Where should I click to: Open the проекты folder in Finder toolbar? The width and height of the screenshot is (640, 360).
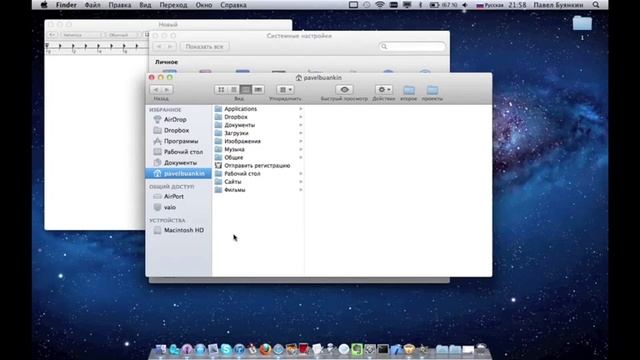pyautogui.click(x=432, y=90)
